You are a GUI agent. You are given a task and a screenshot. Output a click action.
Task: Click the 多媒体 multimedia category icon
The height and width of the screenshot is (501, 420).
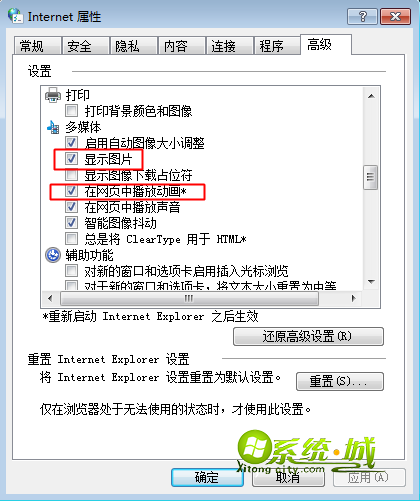click(53, 127)
